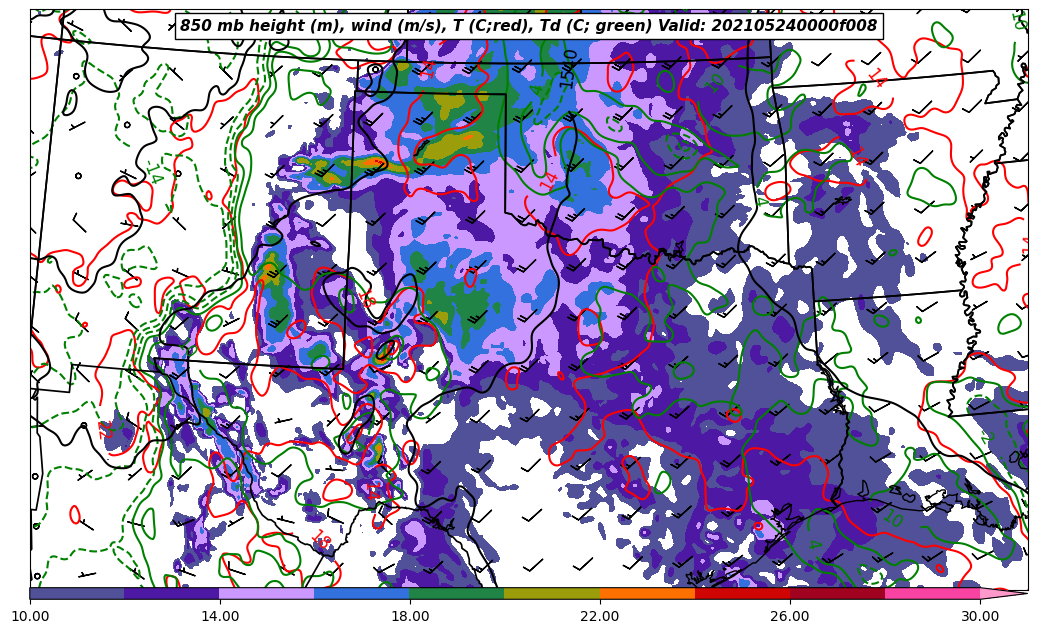Select the green 18–20 colorbar segment
The height and width of the screenshot is (633, 1037).
pos(457,593)
